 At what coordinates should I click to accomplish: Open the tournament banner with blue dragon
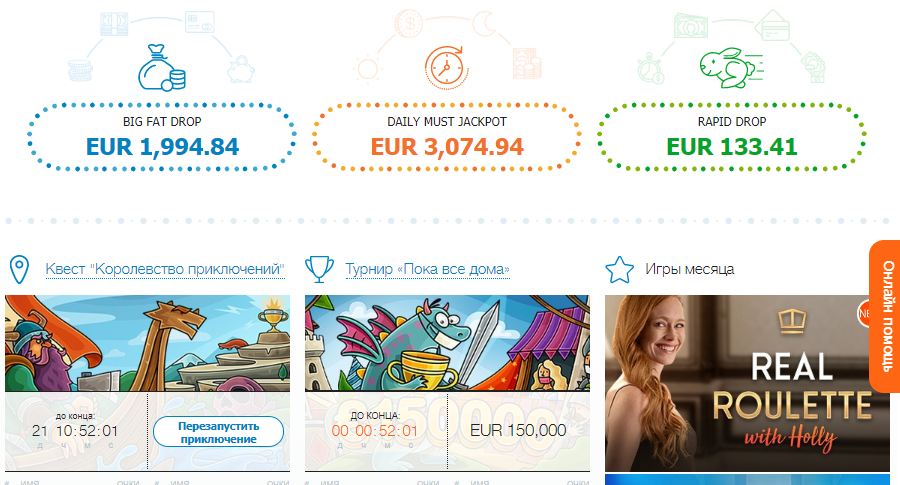[447, 343]
